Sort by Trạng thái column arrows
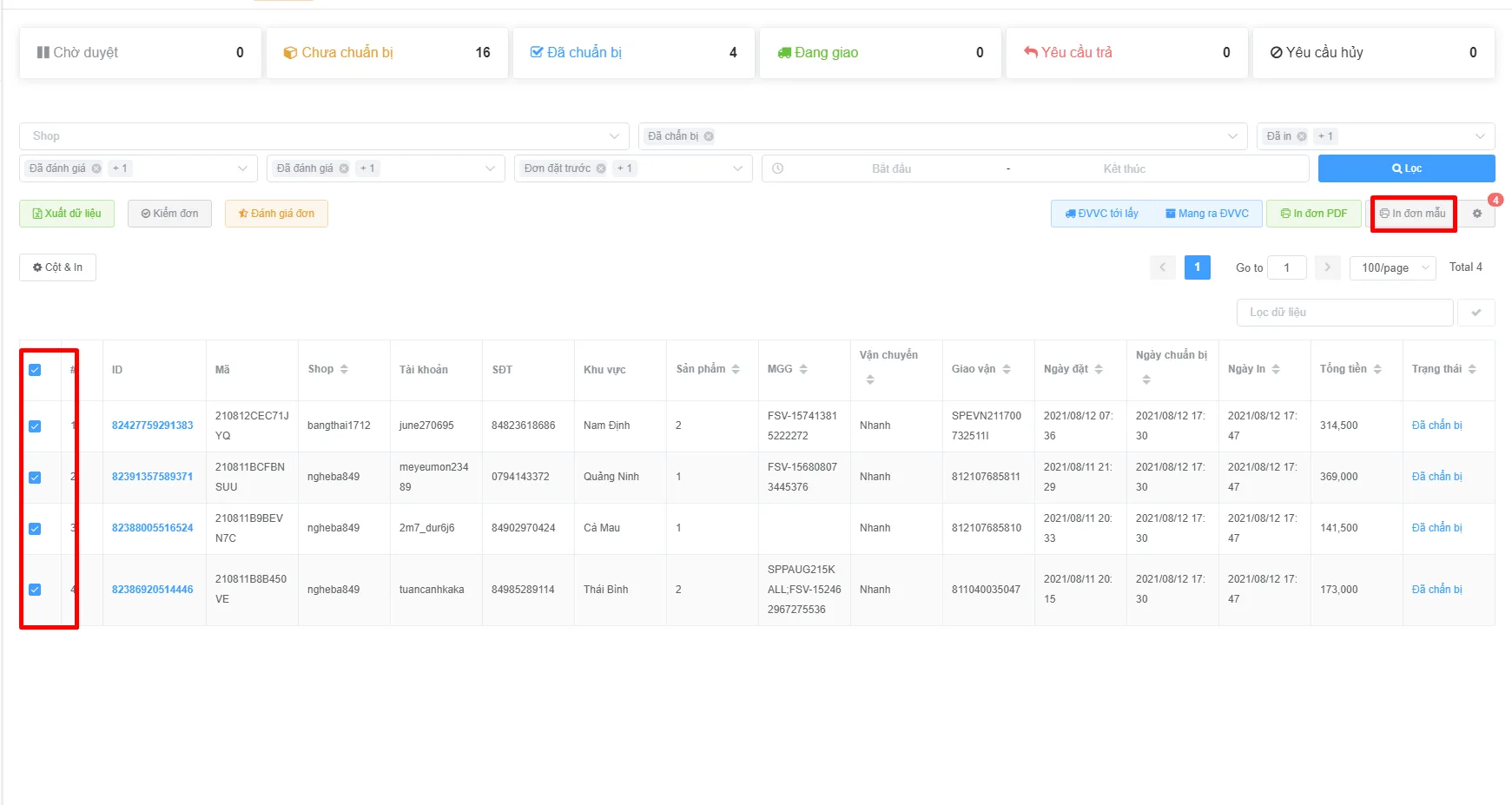 coord(1472,369)
